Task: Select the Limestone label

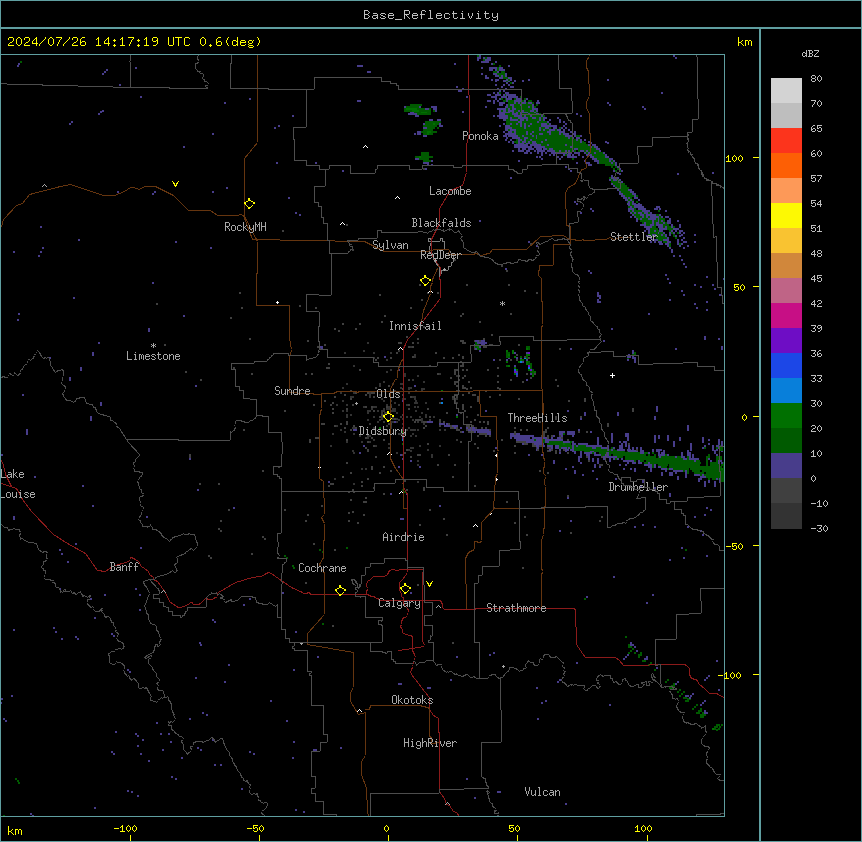Action: 153,356
